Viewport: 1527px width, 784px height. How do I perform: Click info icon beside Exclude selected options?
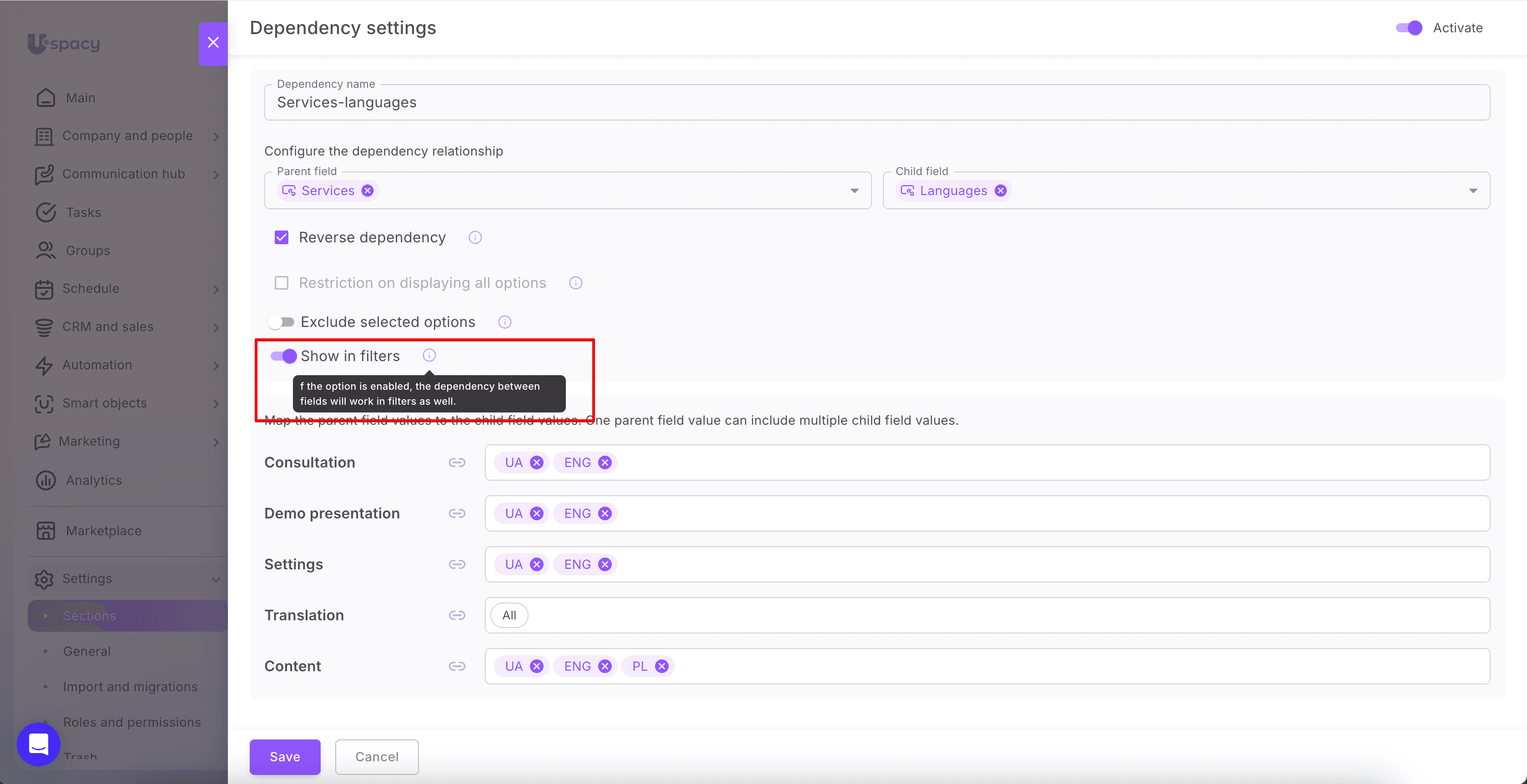tap(504, 322)
